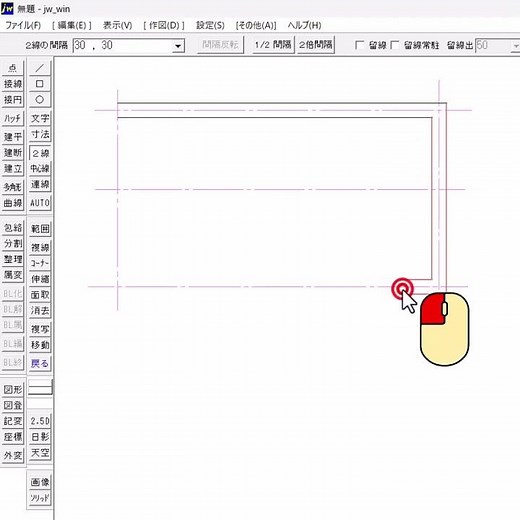Select the ハッチ hatch tool
Viewport: 520px width, 520px height.
[x=13, y=118]
